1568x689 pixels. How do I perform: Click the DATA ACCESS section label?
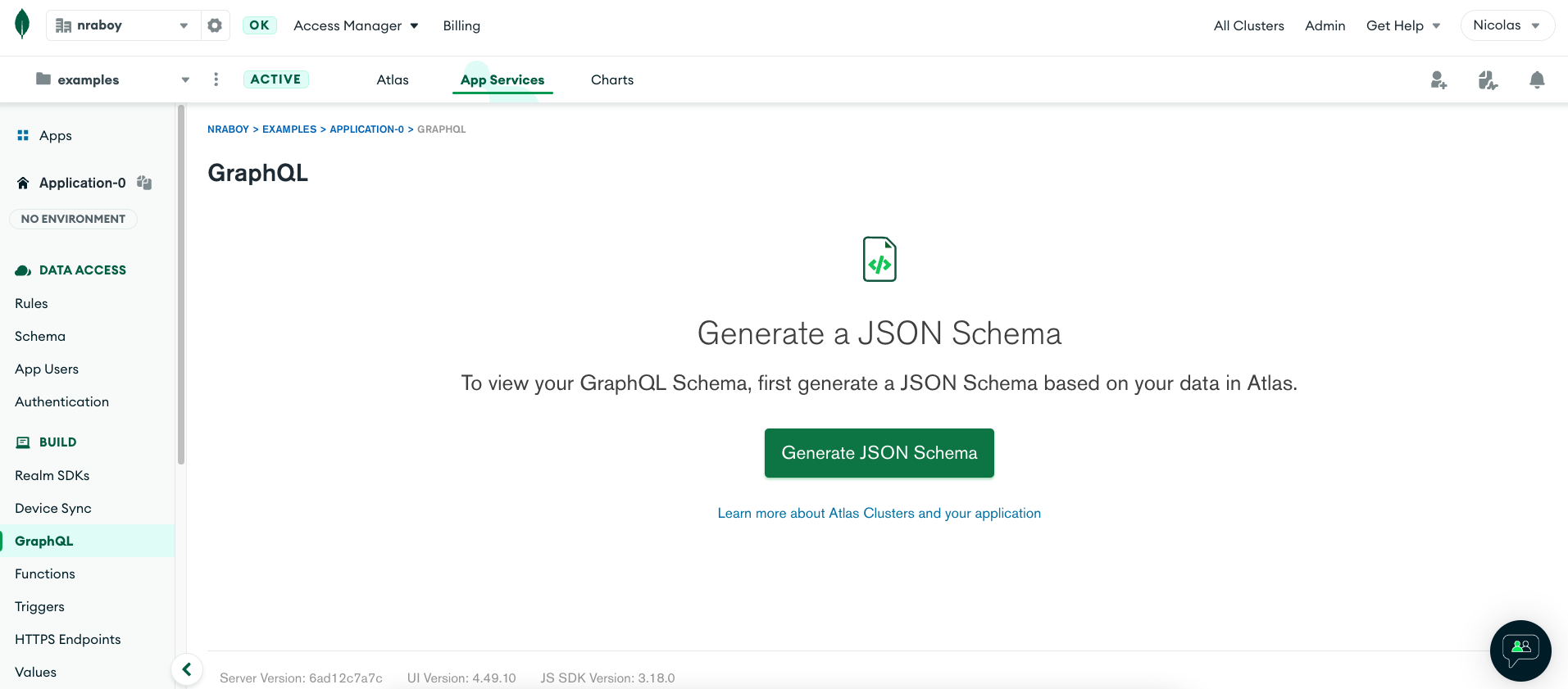pyautogui.click(x=83, y=270)
